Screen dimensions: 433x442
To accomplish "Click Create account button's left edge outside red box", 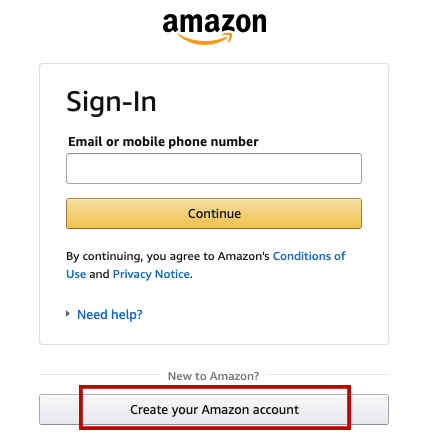I will [59, 409].
